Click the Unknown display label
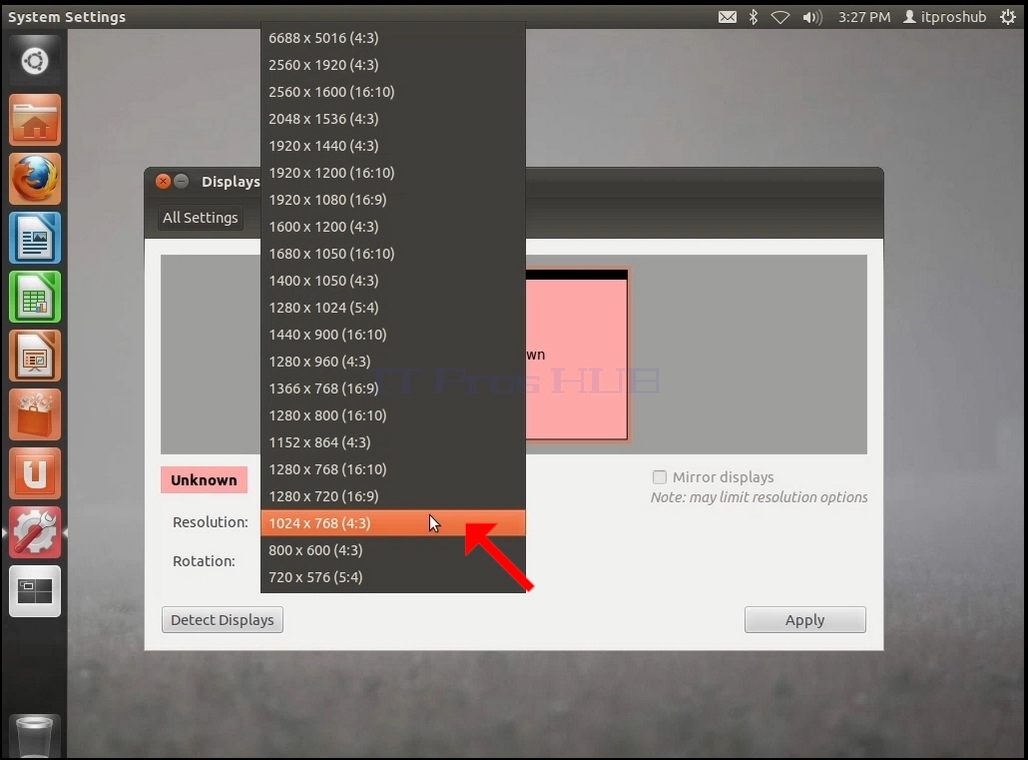Viewport: 1028px width, 760px height. tap(204, 480)
